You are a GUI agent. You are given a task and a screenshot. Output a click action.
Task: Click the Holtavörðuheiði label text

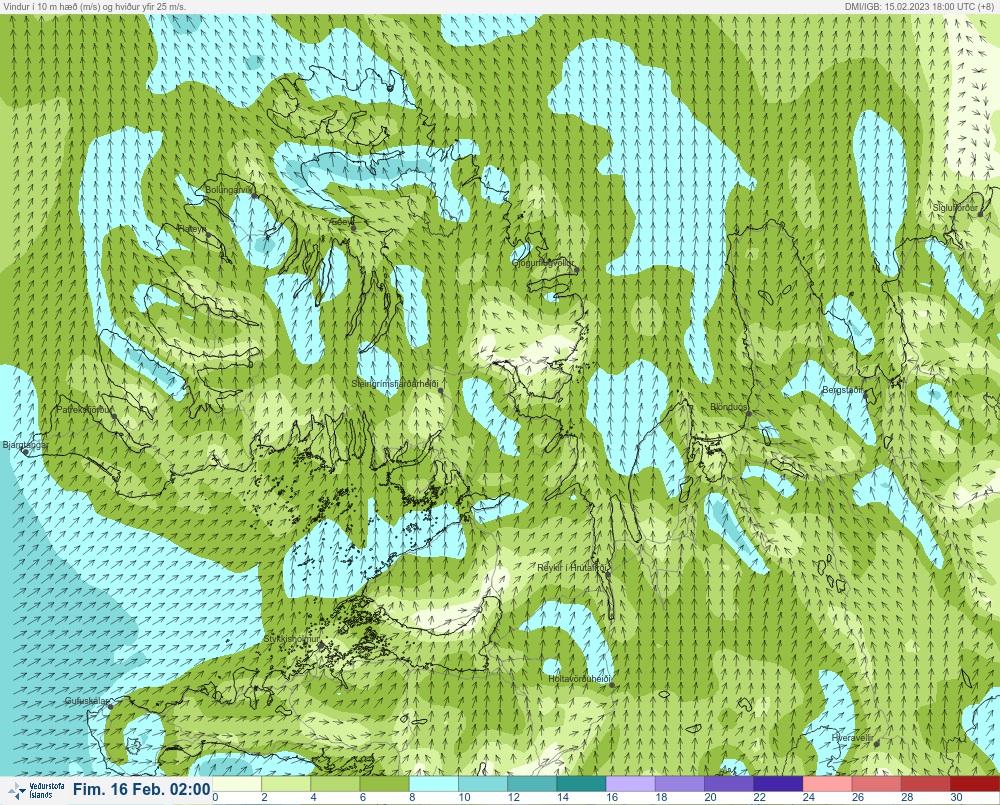coord(580,679)
